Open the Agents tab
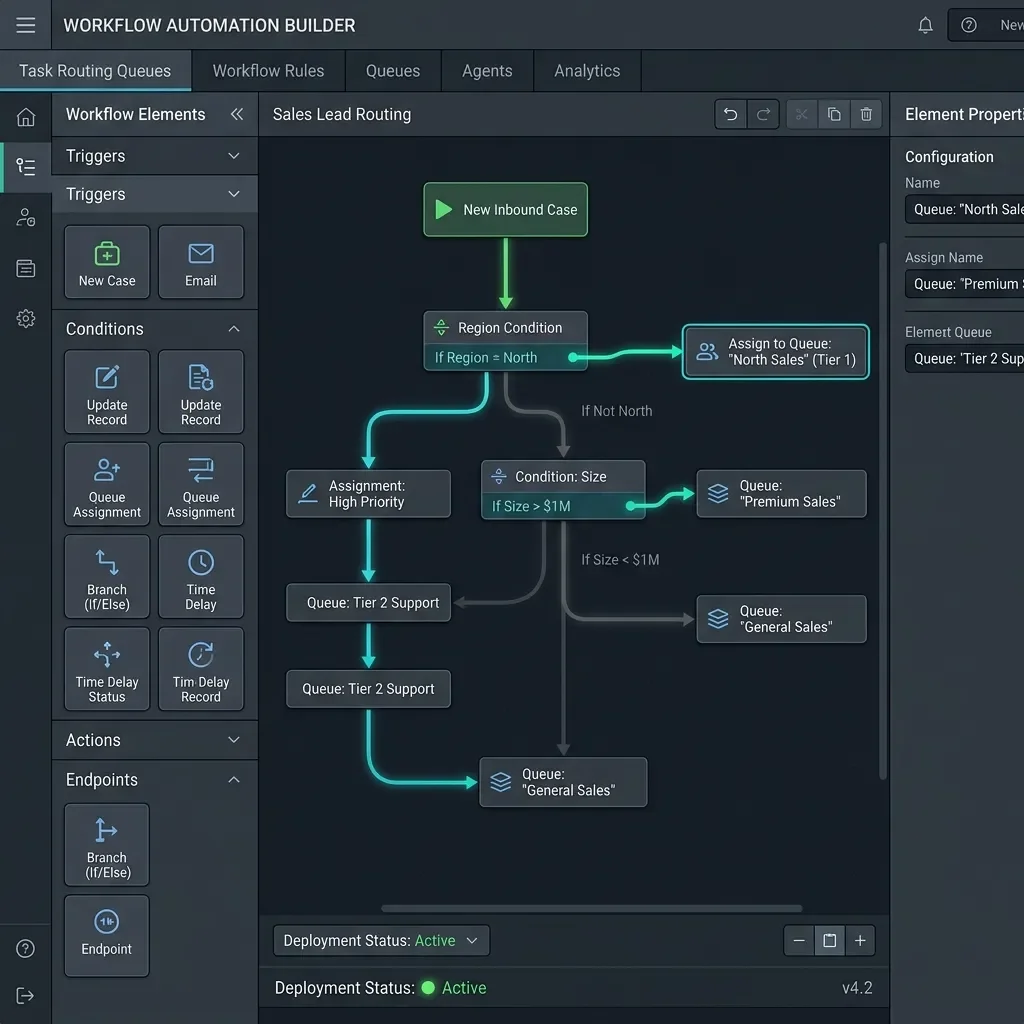Screen dimensions: 1024x1024 [x=487, y=71]
